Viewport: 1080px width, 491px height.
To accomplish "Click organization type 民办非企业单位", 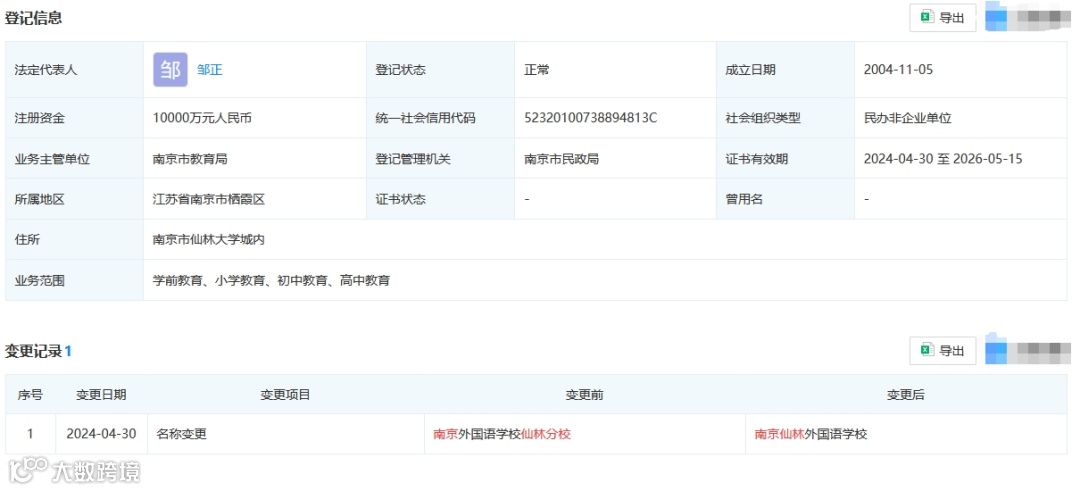I will (907, 118).
